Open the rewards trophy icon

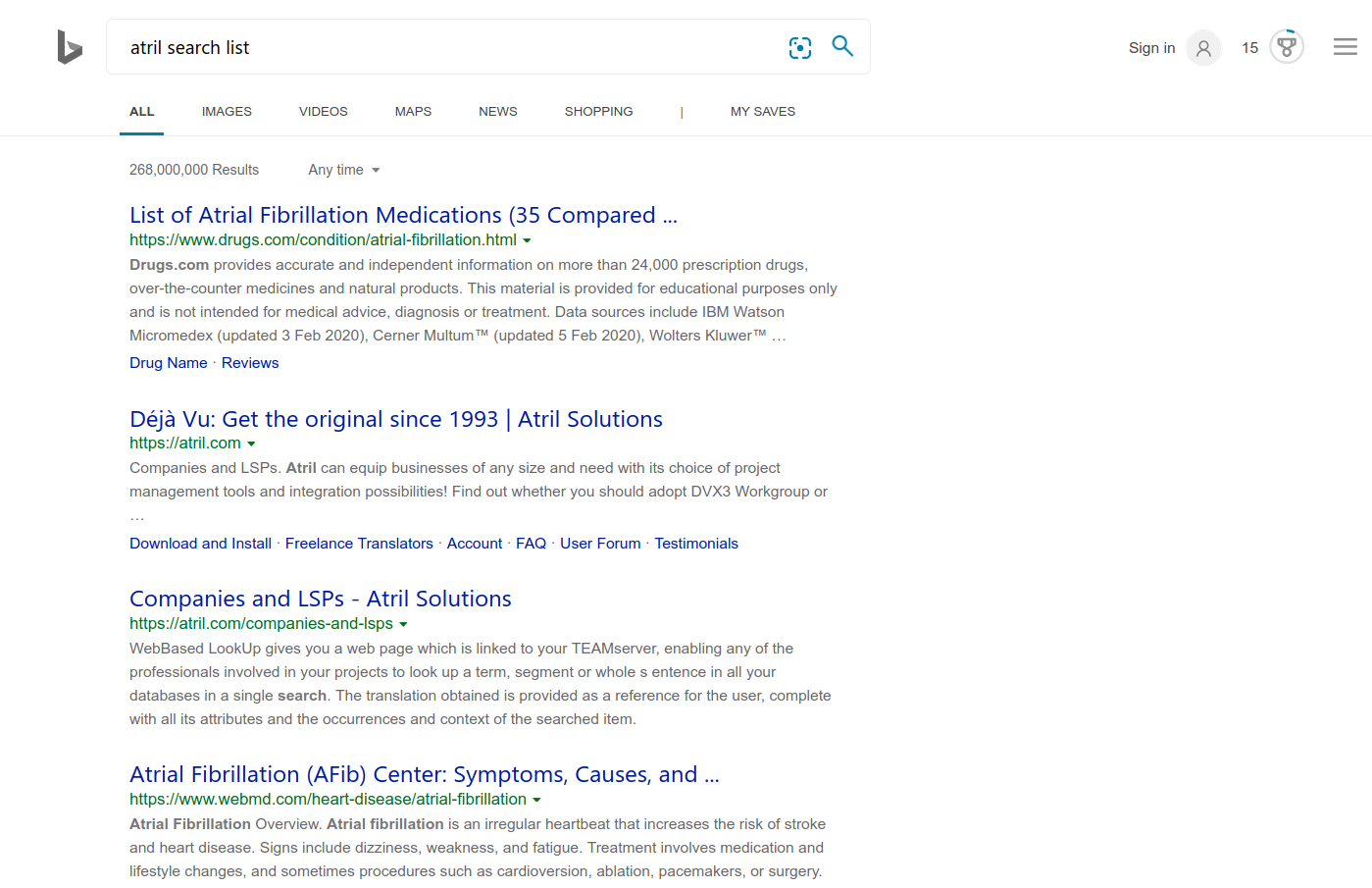point(1287,46)
